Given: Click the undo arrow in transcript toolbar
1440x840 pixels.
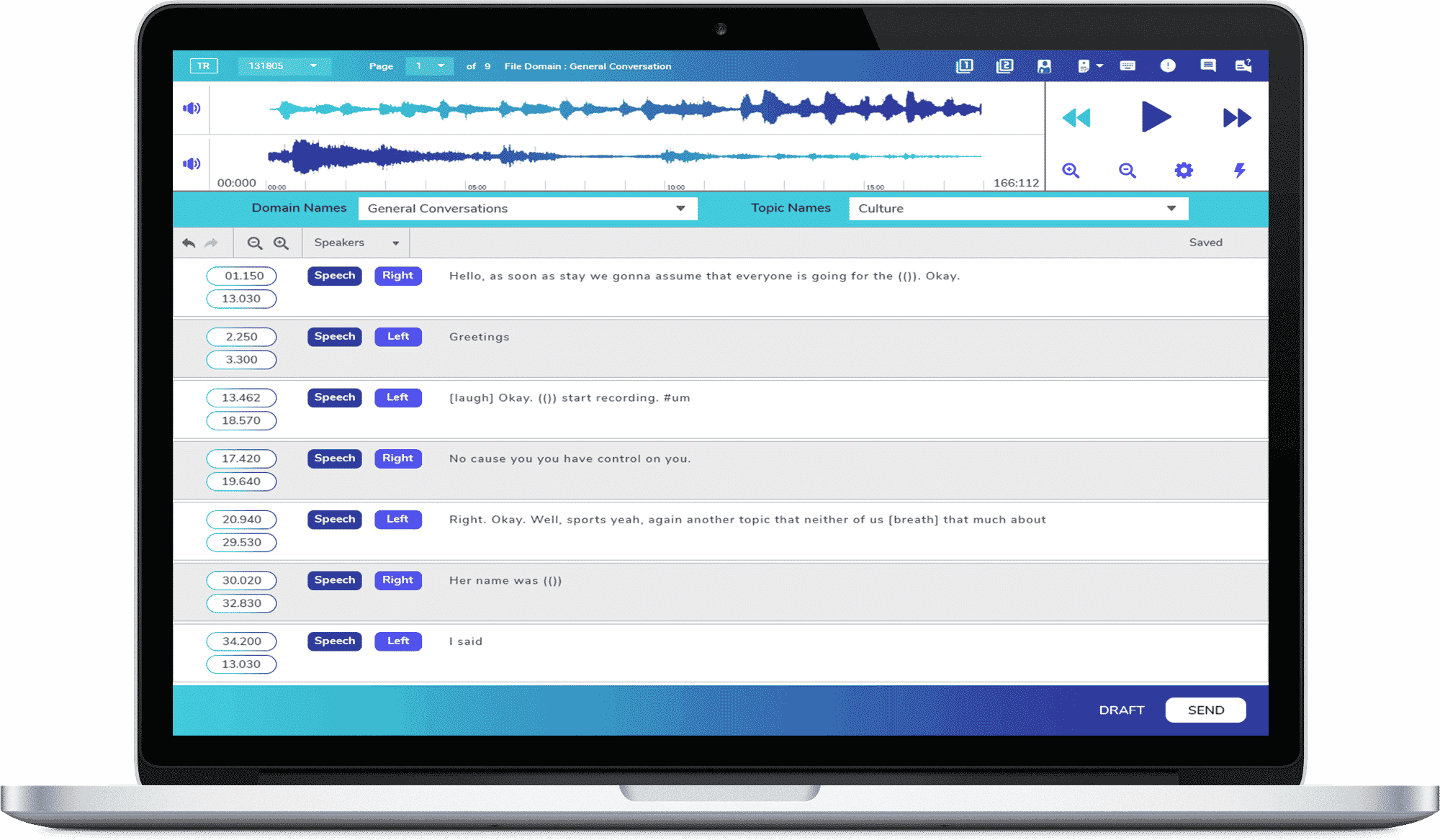Looking at the screenshot, I should tap(189, 243).
